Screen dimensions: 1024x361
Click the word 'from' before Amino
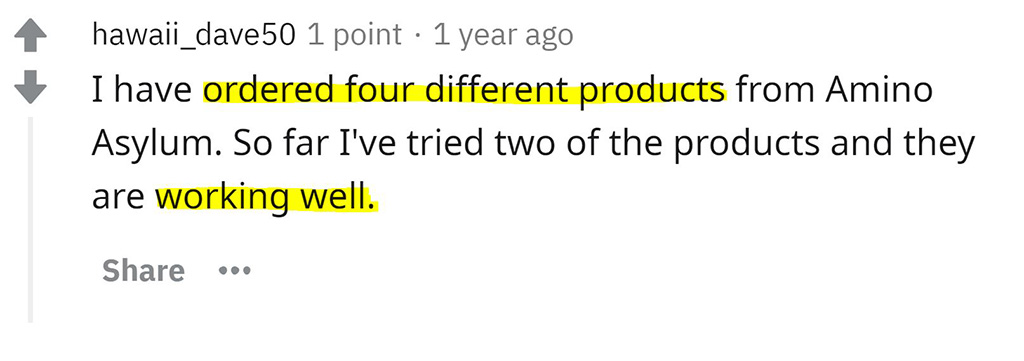click(x=776, y=90)
